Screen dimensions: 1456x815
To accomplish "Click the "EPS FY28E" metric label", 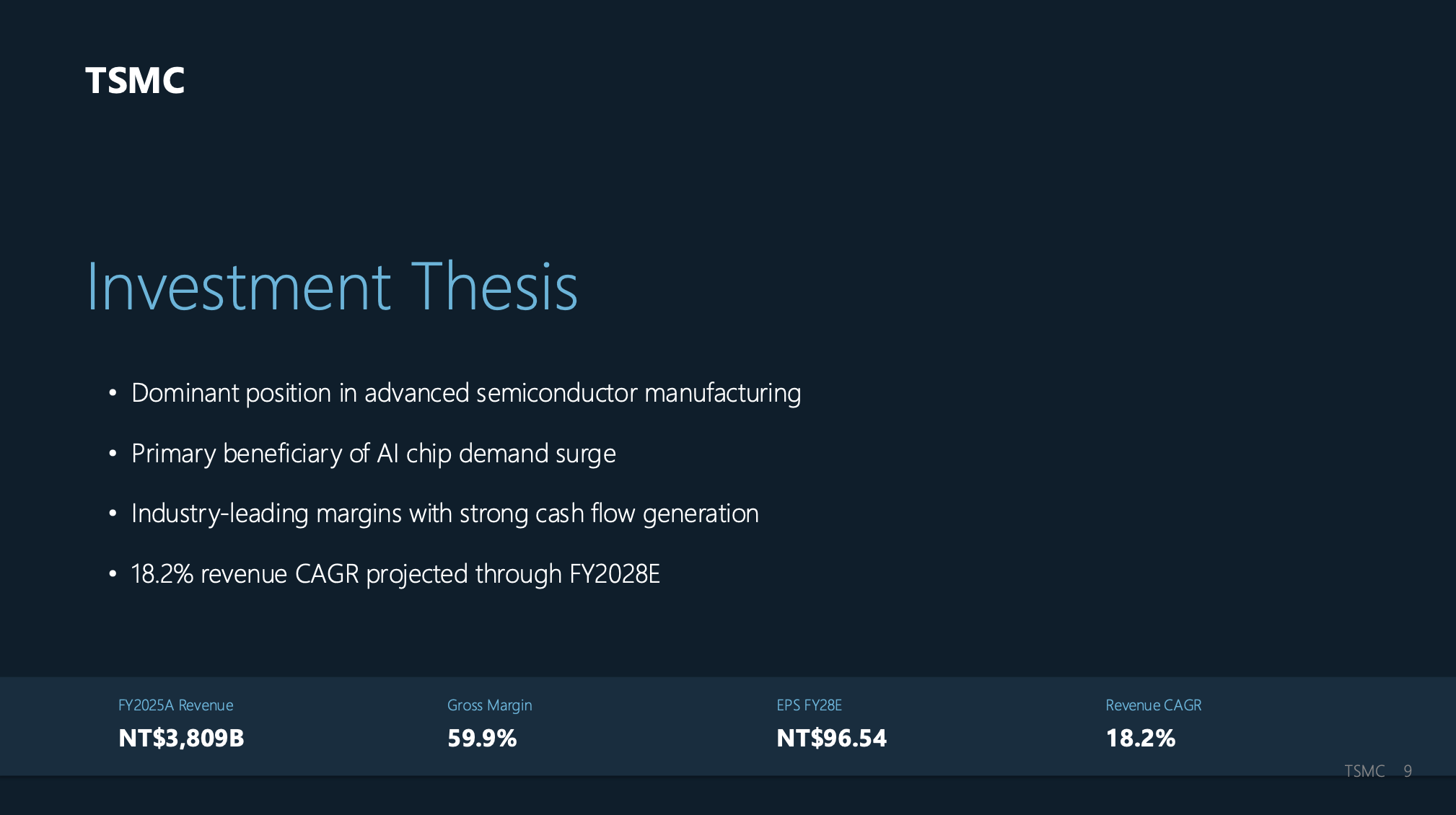I will tap(809, 705).
